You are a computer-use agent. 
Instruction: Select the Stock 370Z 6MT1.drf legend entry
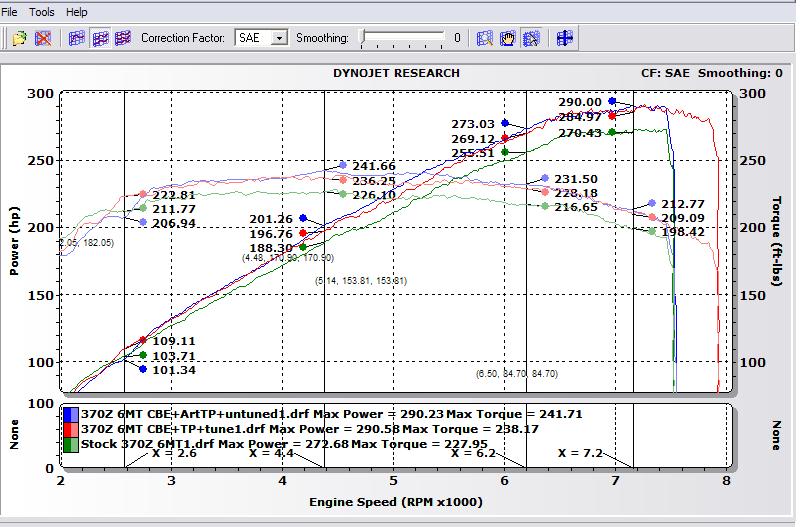coord(284,444)
